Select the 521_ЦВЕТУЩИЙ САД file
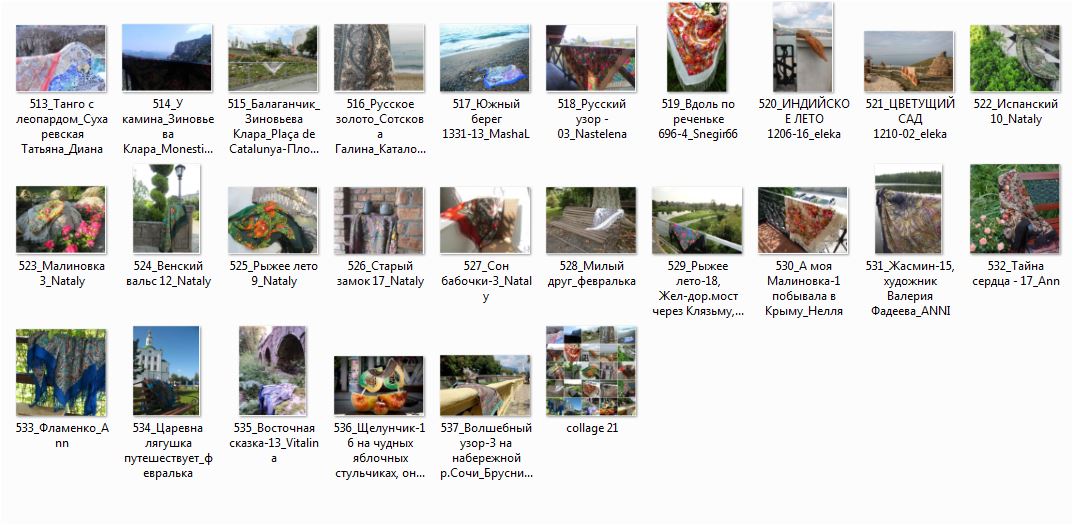Viewport: 1073px width, 525px height. (909, 62)
